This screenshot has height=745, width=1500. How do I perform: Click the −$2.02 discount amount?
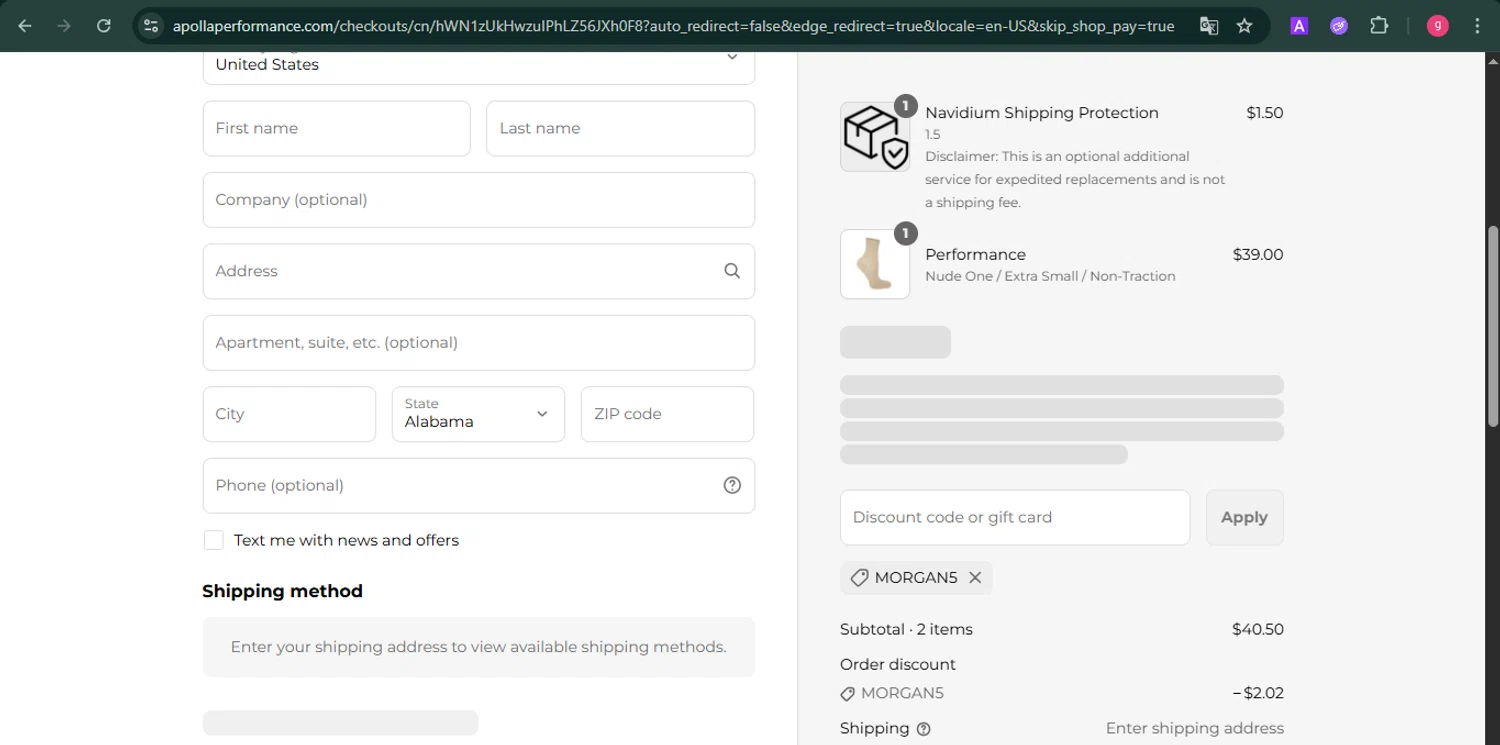1258,693
